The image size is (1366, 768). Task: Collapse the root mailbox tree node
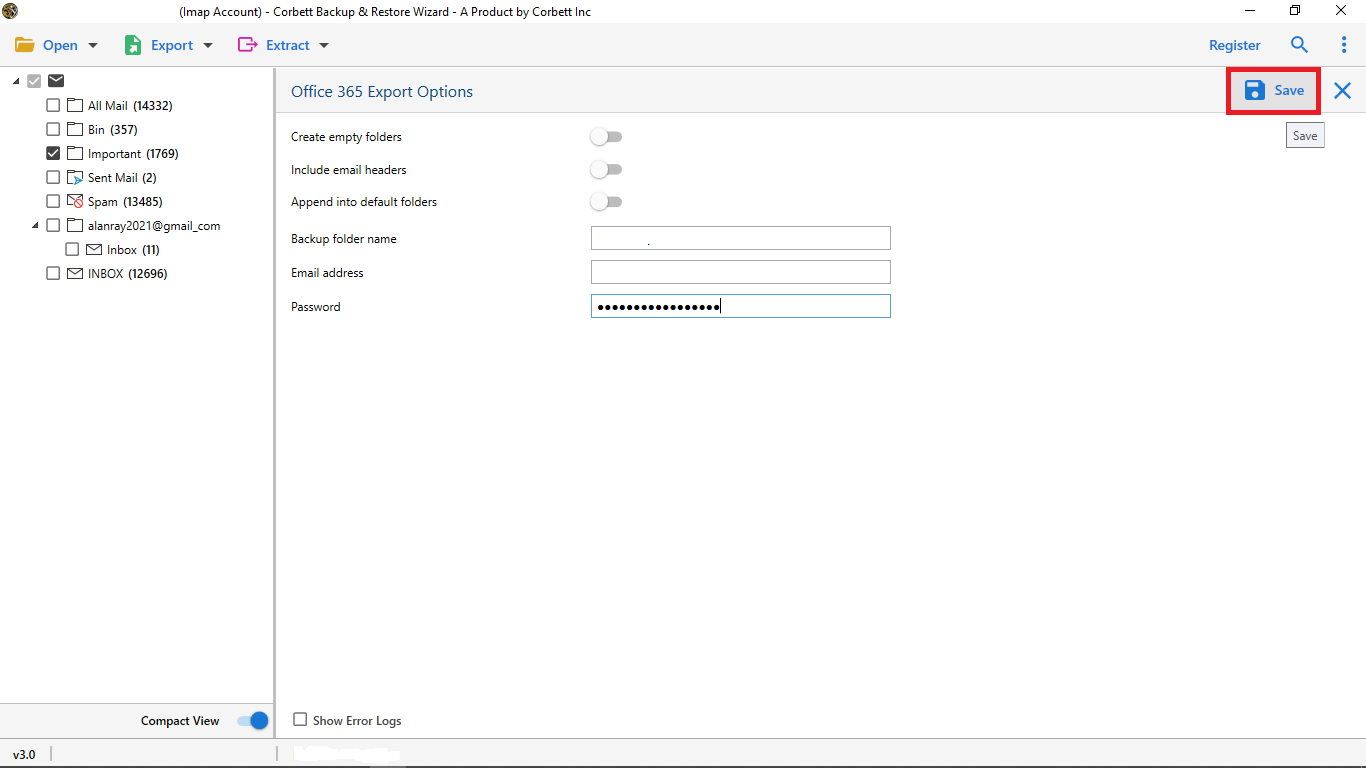pyautogui.click(x=17, y=82)
